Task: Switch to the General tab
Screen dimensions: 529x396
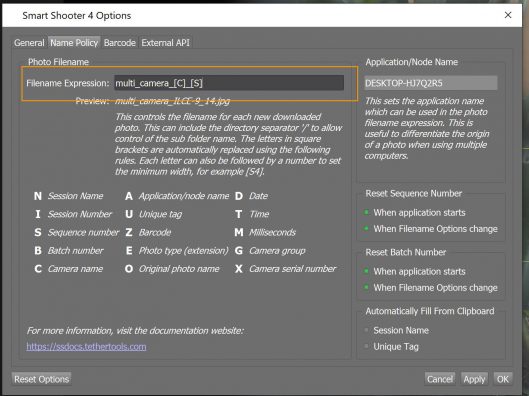Action: [29, 43]
